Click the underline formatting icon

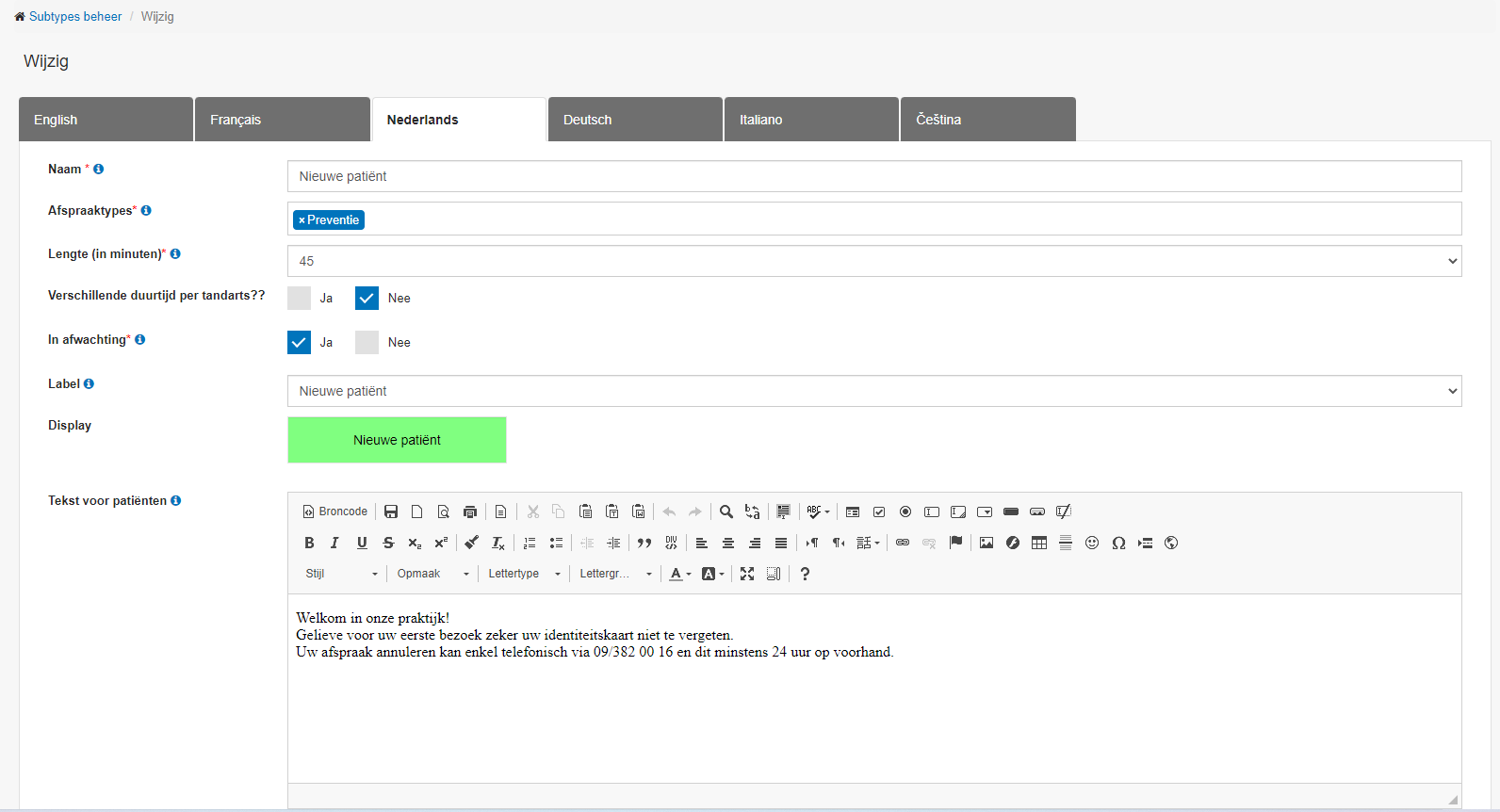pos(362,543)
